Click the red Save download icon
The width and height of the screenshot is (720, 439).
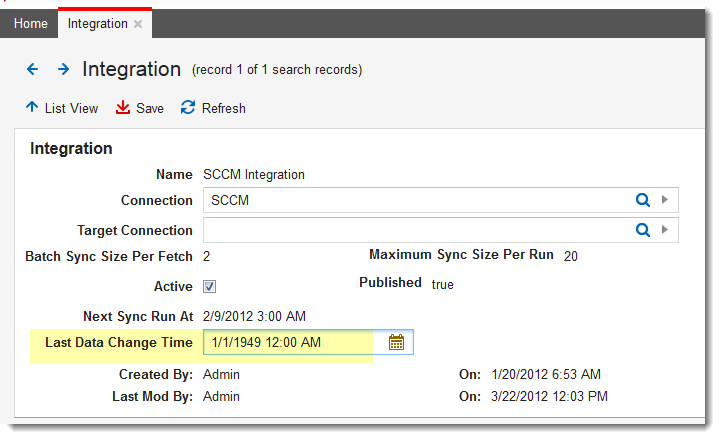123,107
